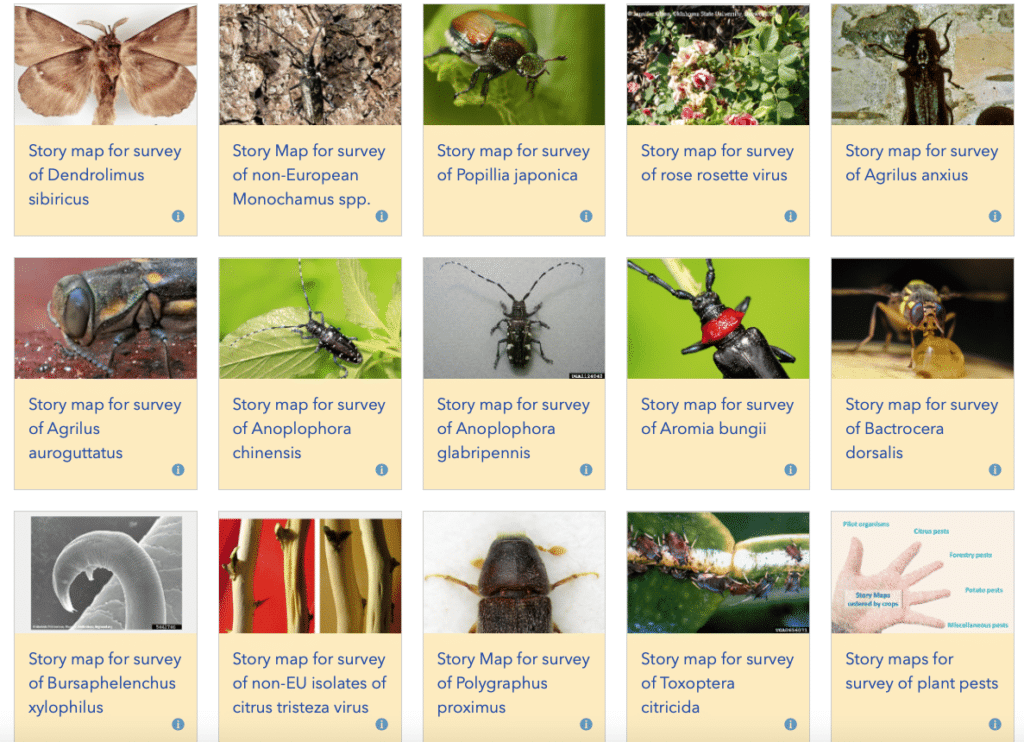Open citrus tristeza virus story map link
Screen dimensions: 1024x742
click(x=310, y=683)
